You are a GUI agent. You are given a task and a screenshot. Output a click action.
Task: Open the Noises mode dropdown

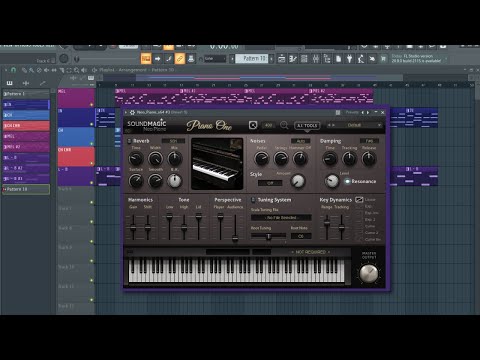tap(300, 141)
